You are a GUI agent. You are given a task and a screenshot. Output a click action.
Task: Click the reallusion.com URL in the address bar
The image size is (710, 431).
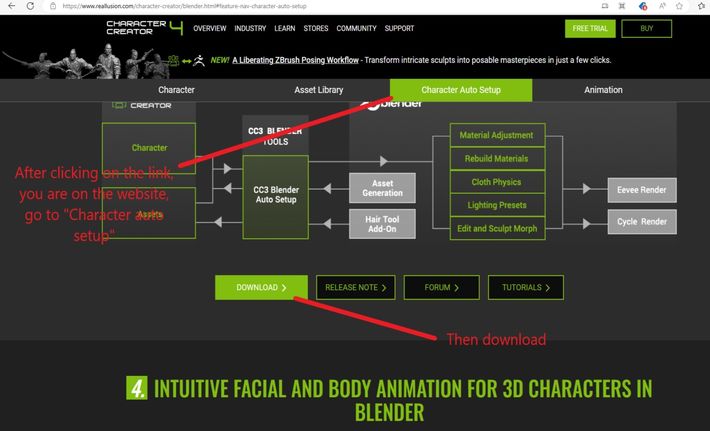tap(184, 6)
